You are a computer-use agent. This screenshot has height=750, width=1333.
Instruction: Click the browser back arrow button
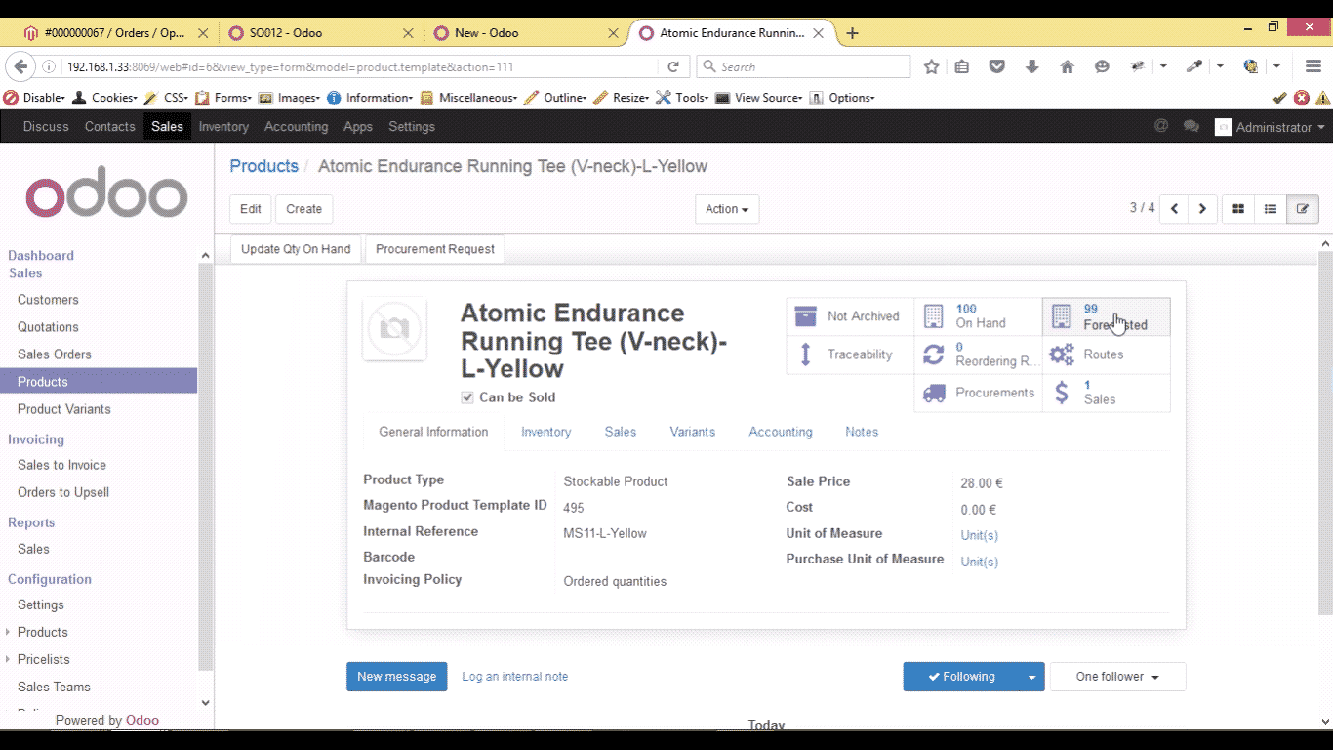tap(20, 67)
